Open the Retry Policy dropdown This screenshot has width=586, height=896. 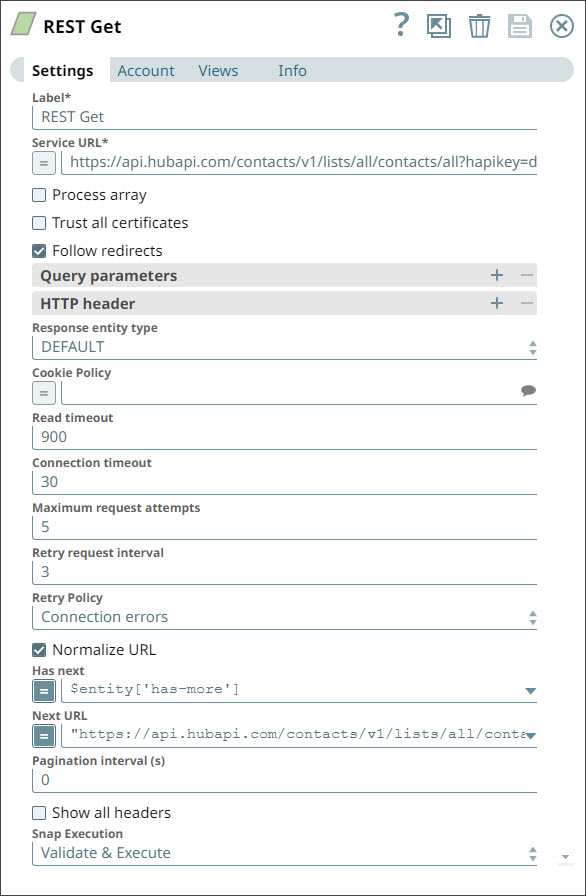tap(531, 617)
